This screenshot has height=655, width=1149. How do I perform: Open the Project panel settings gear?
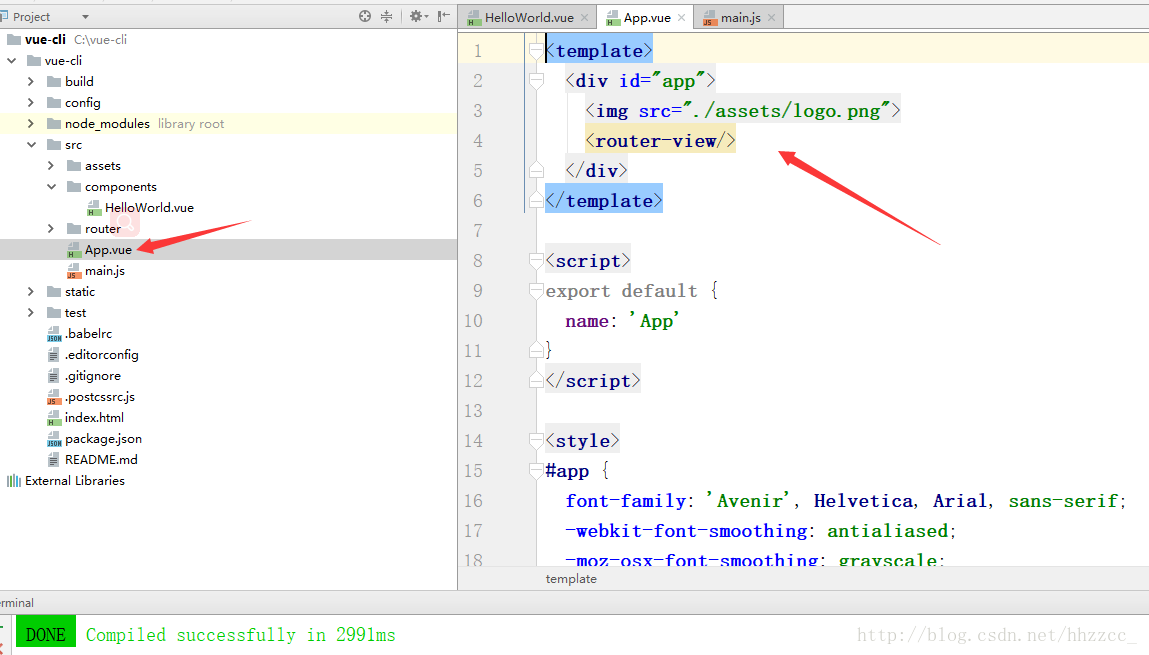click(418, 16)
